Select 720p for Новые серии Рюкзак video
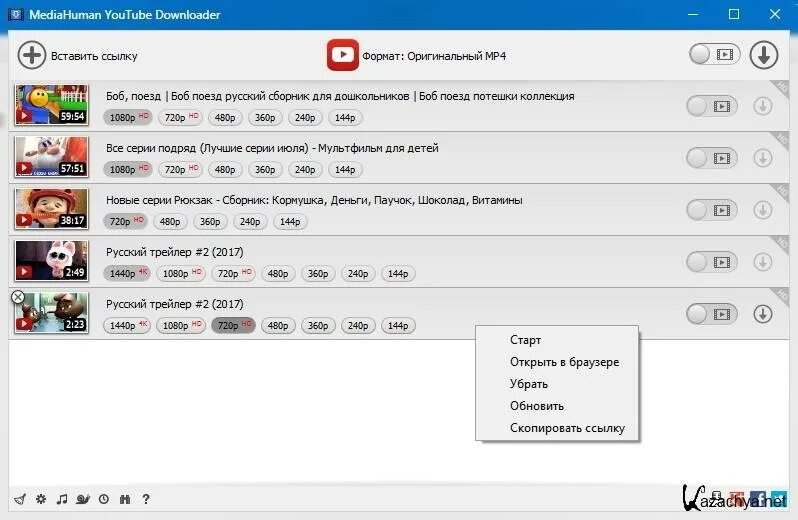The width and height of the screenshot is (798, 520). coord(125,221)
